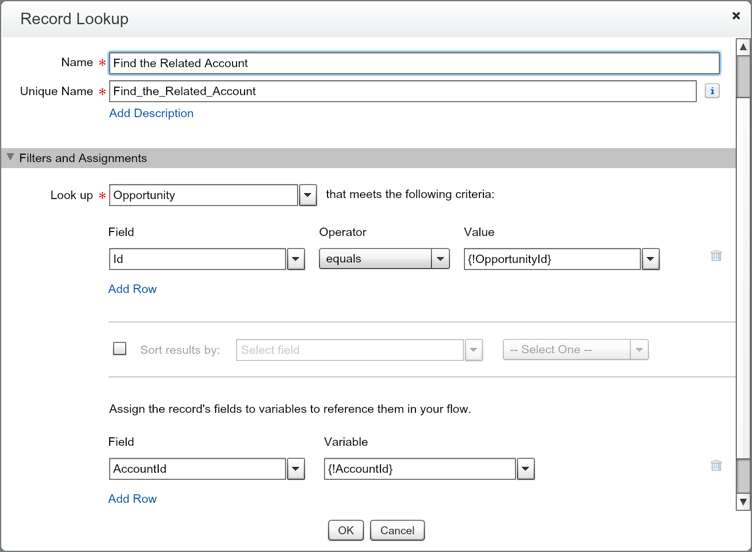Collapse the Filters and Assignments section
The image size is (752, 552).
click(x=11, y=158)
